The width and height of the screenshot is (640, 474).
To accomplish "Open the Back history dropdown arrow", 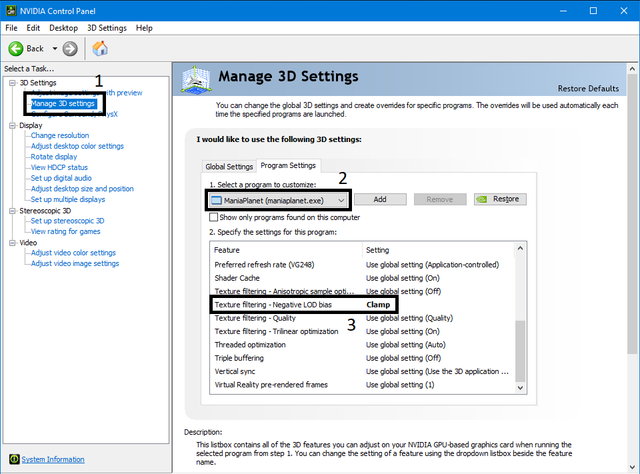I will (55, 49).
